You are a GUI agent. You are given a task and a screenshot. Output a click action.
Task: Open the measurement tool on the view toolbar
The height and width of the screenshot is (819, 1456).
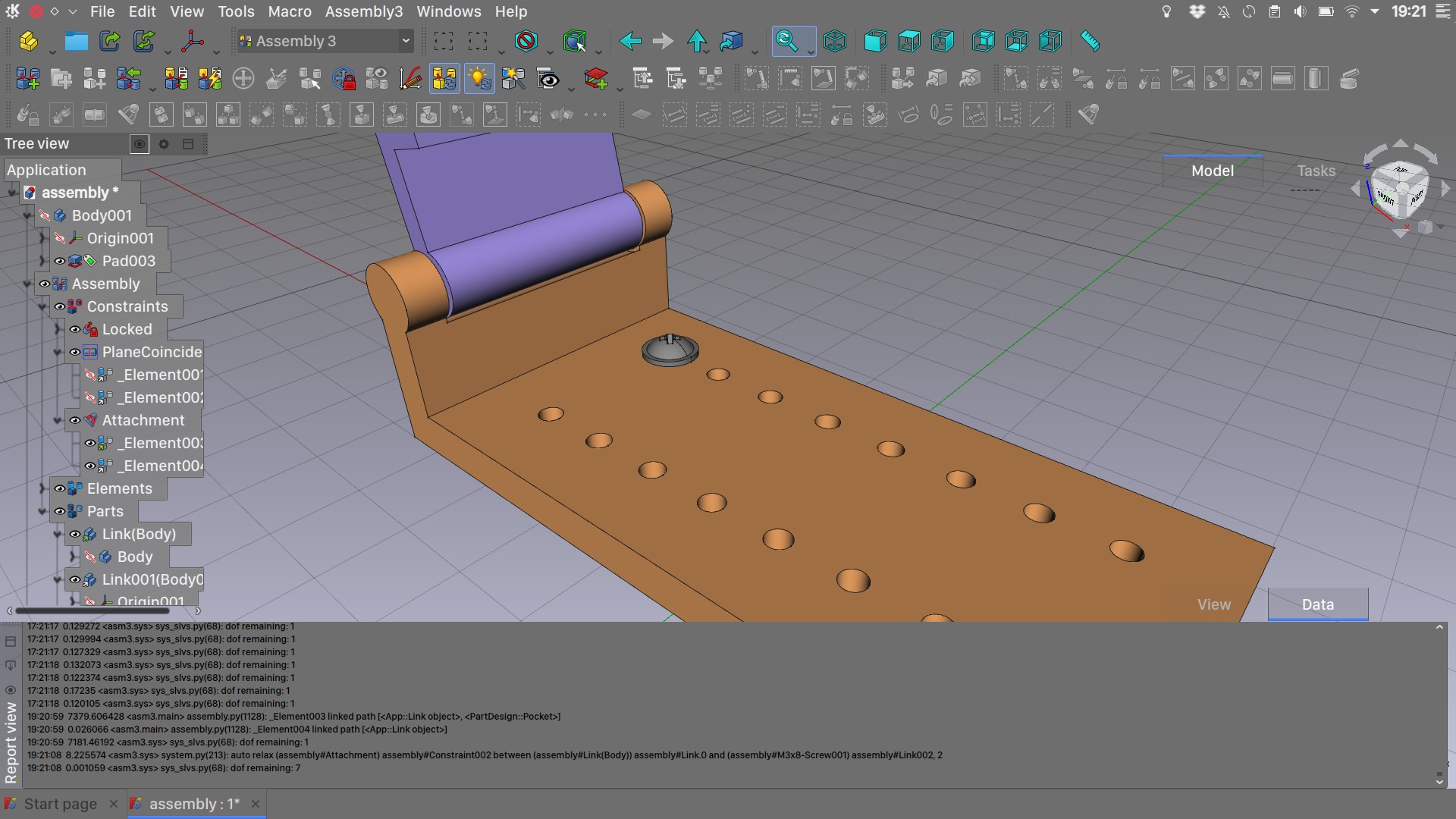point(1090,41)
